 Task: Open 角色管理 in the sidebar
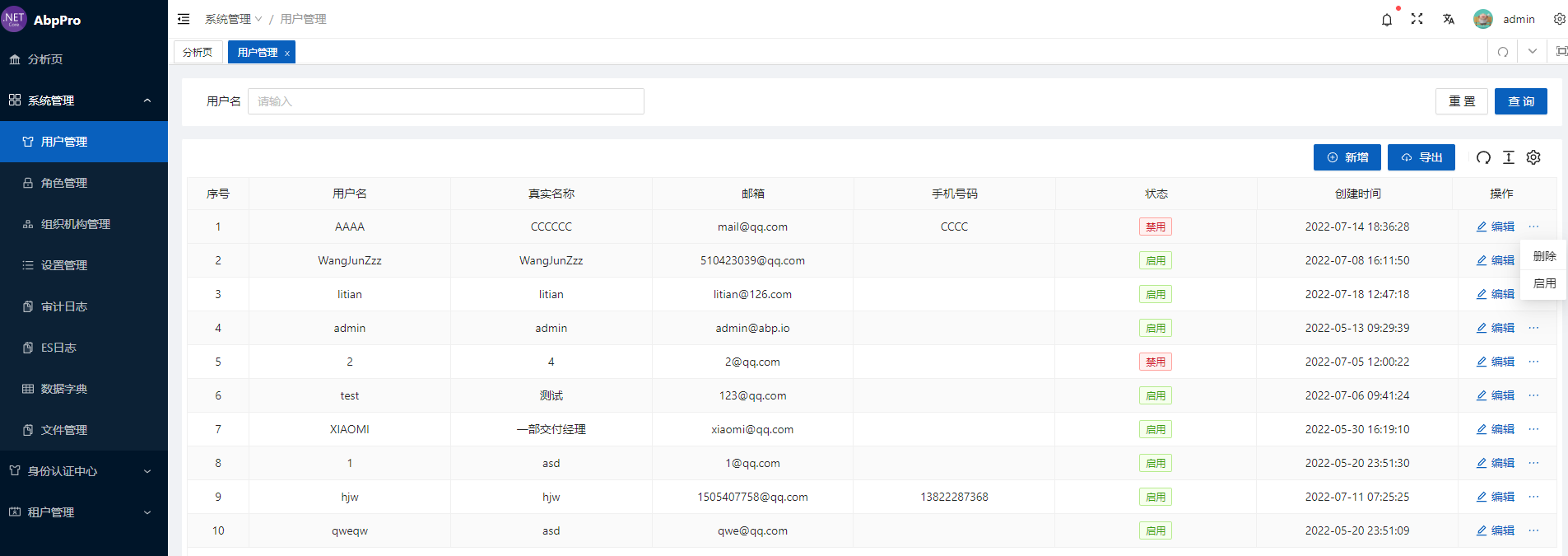pos(64,183)
